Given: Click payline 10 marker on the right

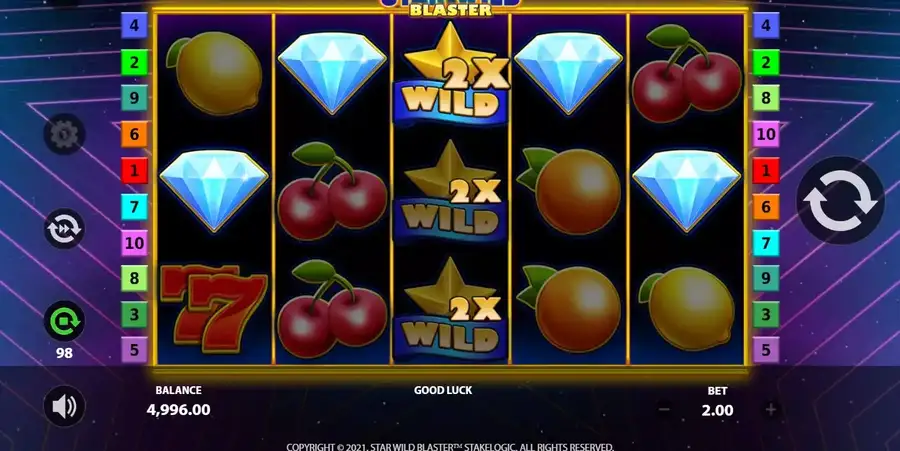Looking at the screenshot, I should [766, 134].
